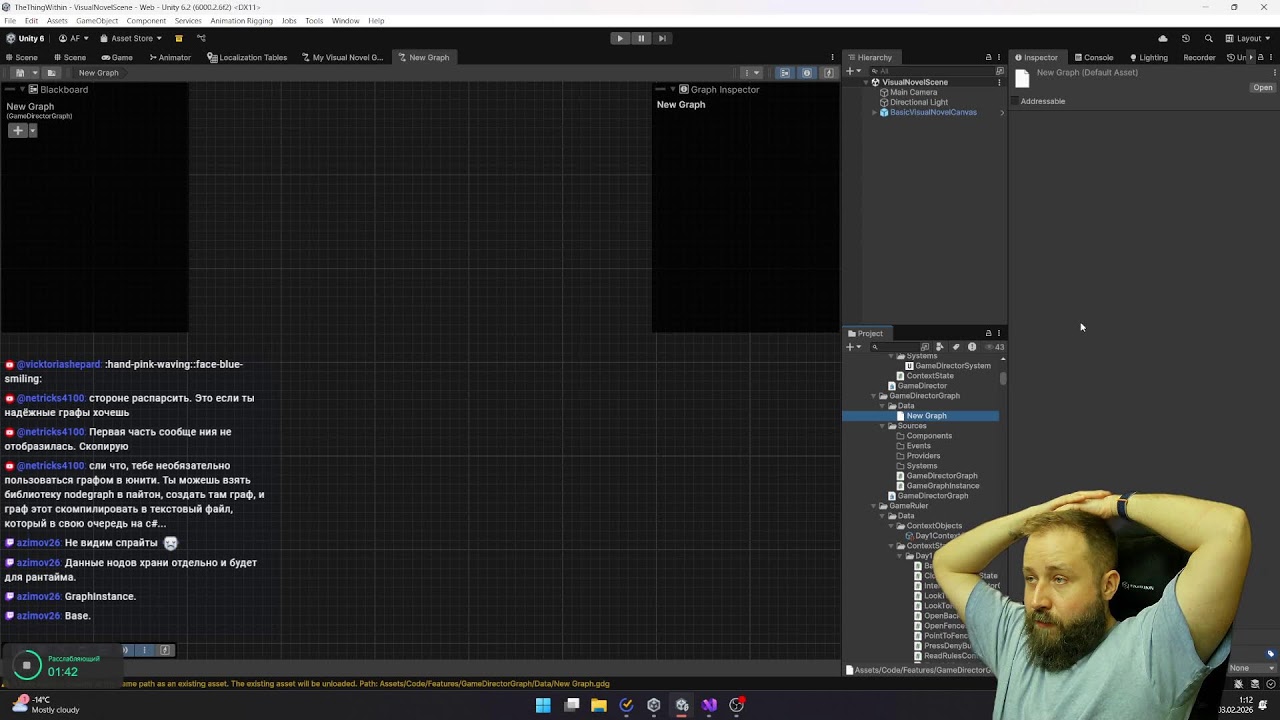Open the graph toolbar more options dropdown
Screen dimensions: 1280x720
click(751, 73)
